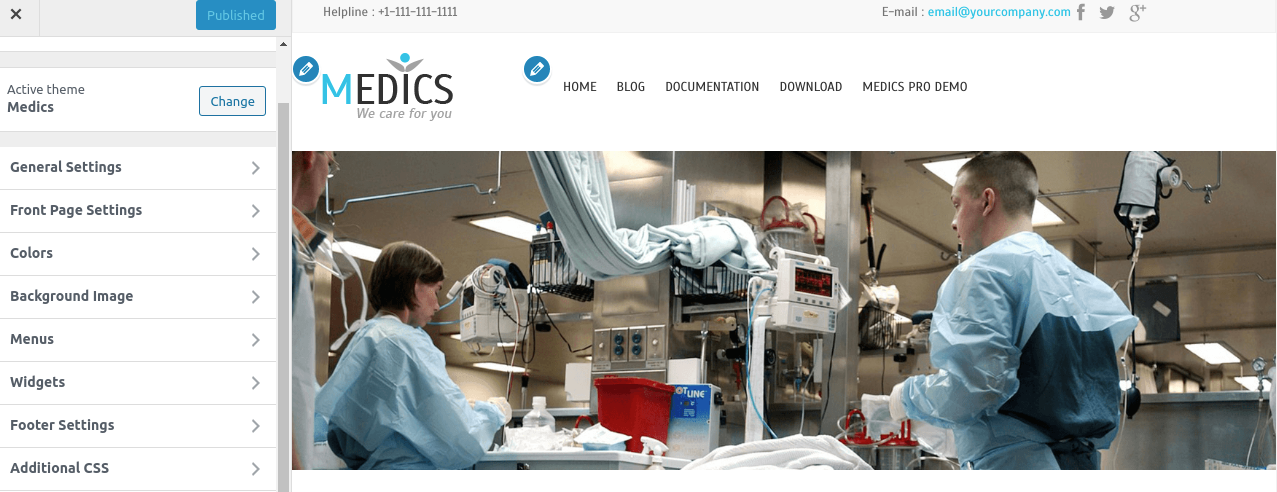Open the Footer Settings section
Image resolution: width=1277 pixels, height=492 pixels.
tap(138, 426)
